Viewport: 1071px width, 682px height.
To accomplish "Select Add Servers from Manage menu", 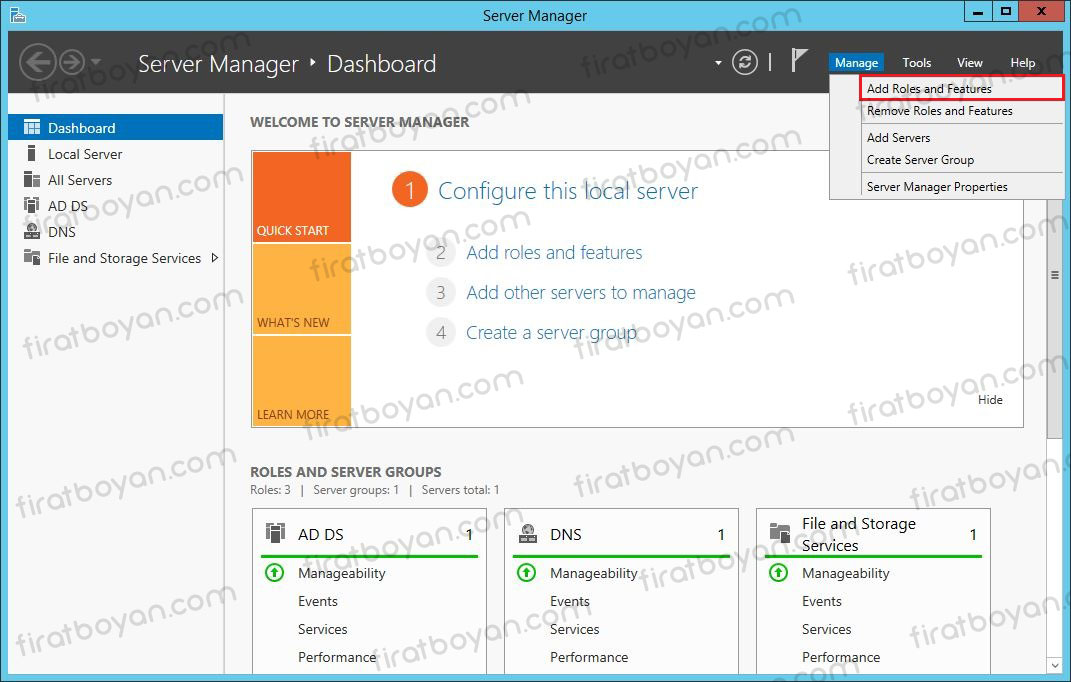I will point(962,137).
